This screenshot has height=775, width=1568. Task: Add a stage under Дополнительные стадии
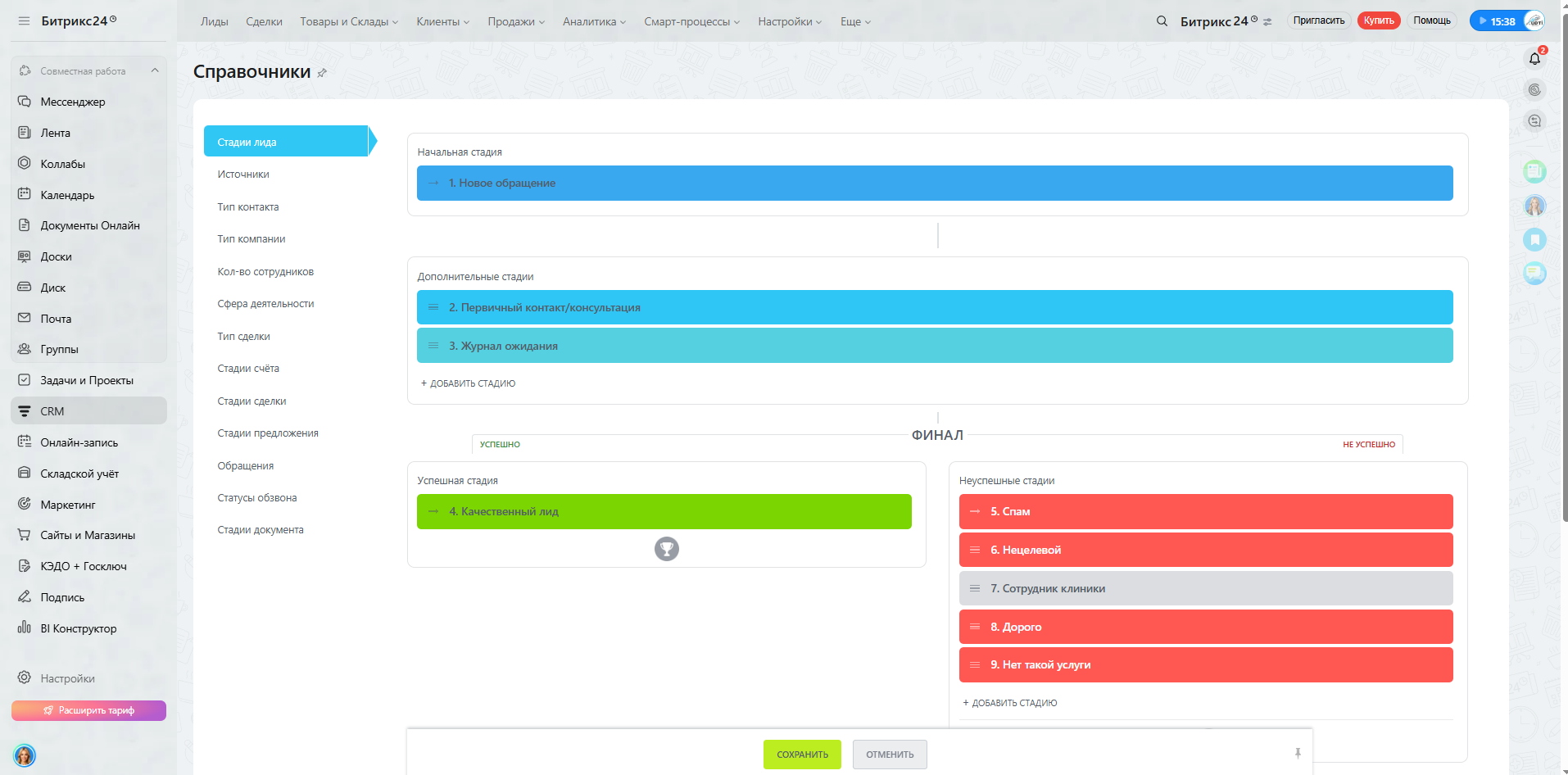point(468,383)
